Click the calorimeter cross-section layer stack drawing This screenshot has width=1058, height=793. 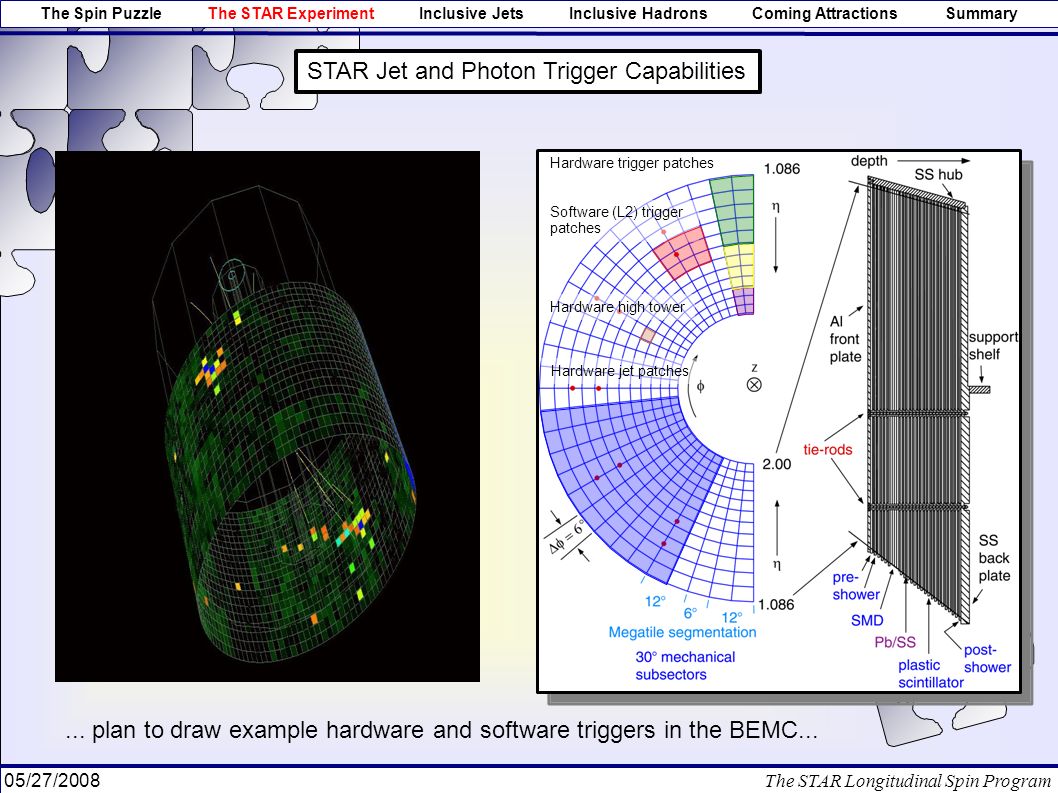pos(919,400)
